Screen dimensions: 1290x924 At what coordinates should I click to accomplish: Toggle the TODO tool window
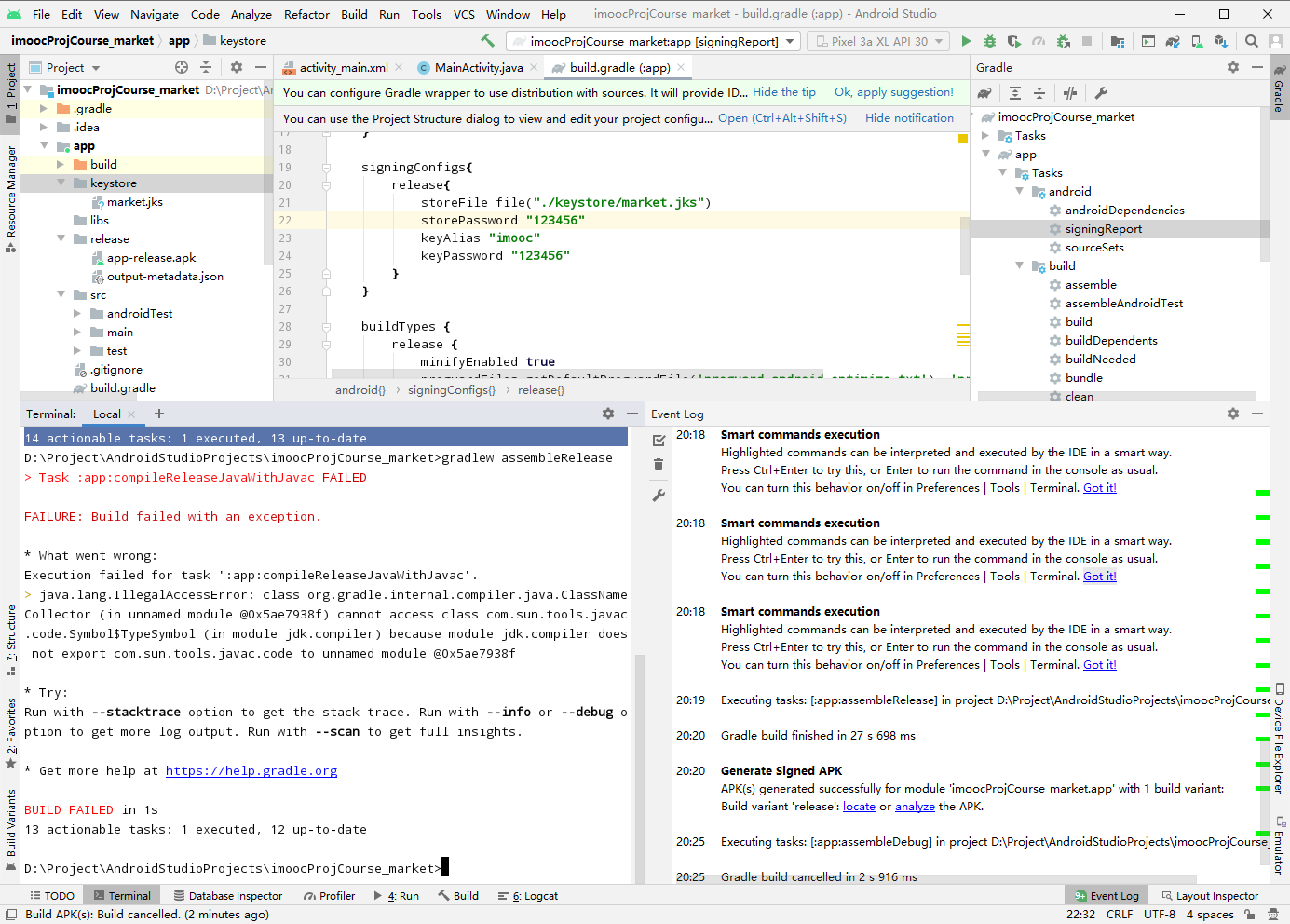(x=52, y=896)
